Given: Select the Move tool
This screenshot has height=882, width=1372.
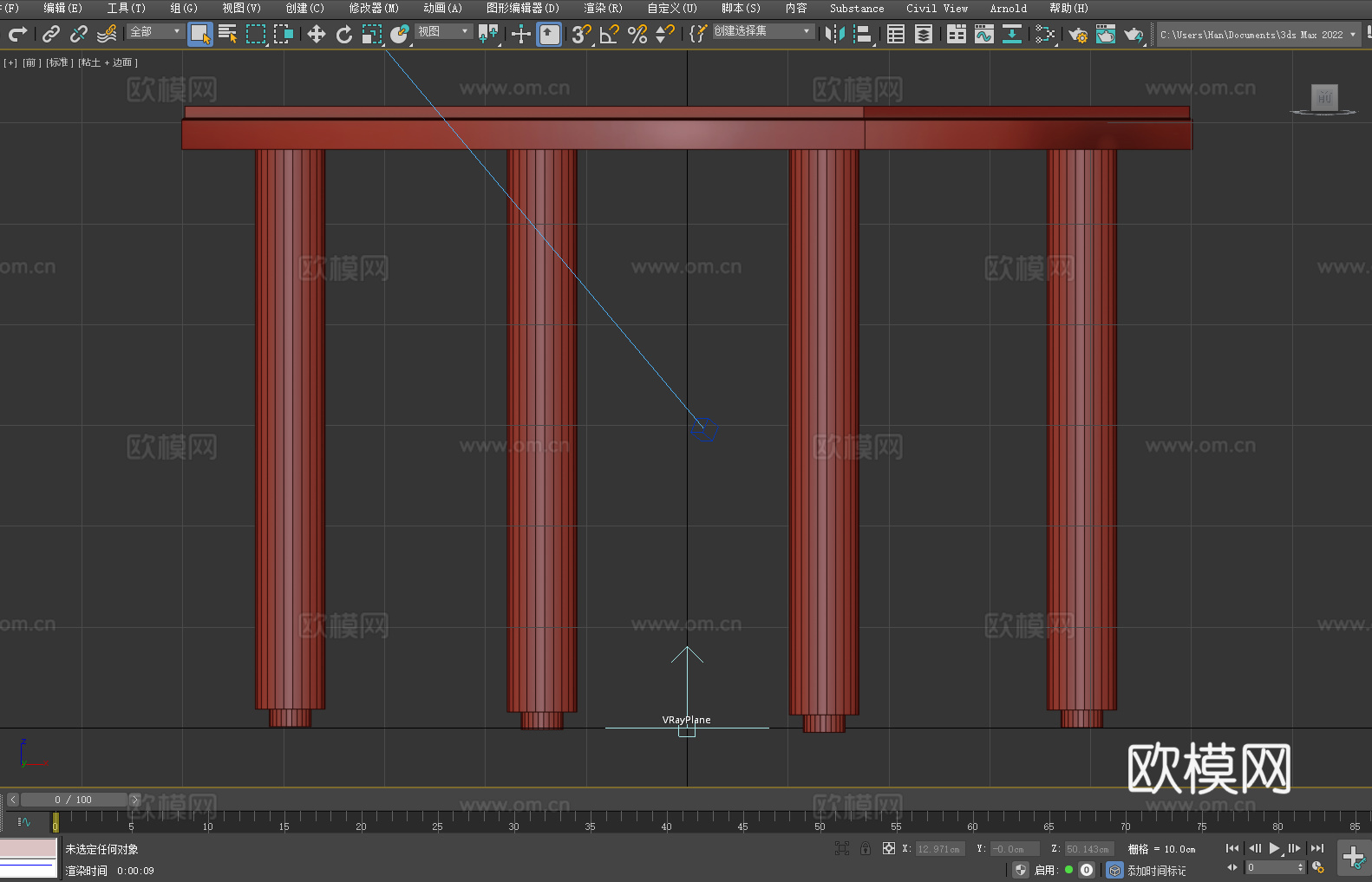Looking at the screenshot, I should pos(317,34).
